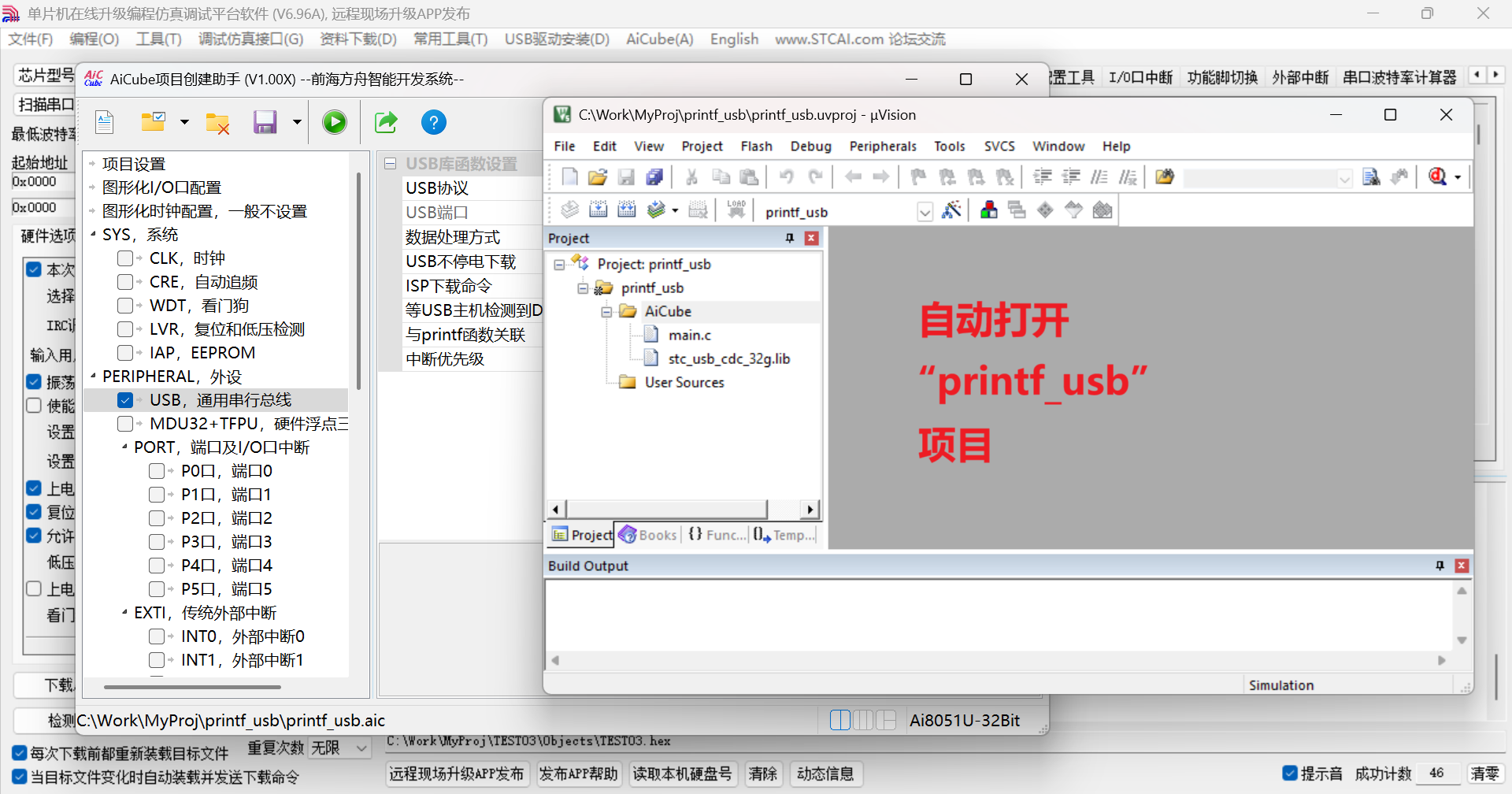
Task: Collapse the Project: printf_usb tree node
Action: pos(559,265)
